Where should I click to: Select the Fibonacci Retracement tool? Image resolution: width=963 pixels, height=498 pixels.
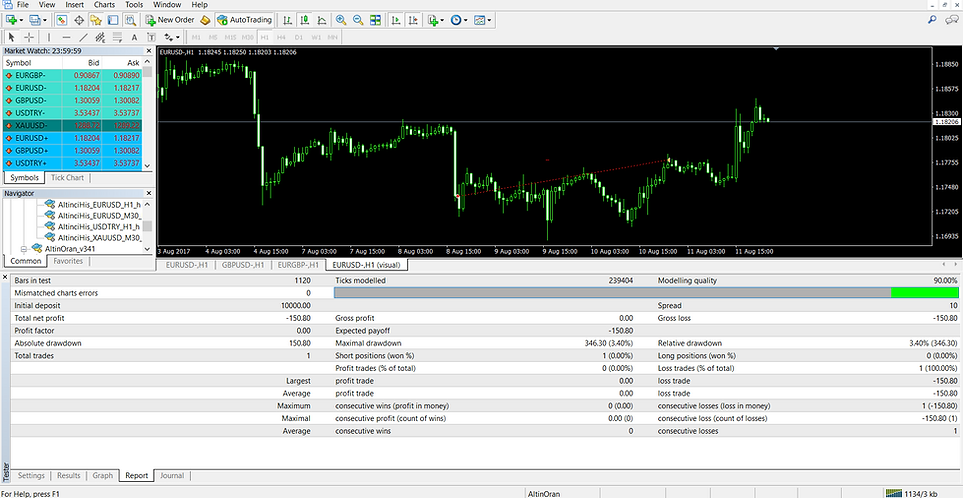pos(117,37)
